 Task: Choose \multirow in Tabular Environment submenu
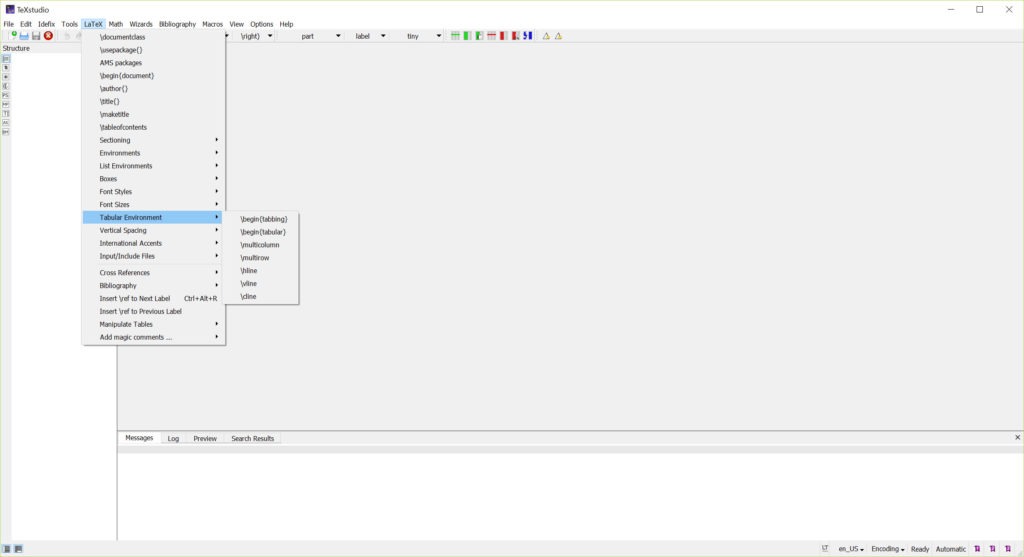coord(261,257)
